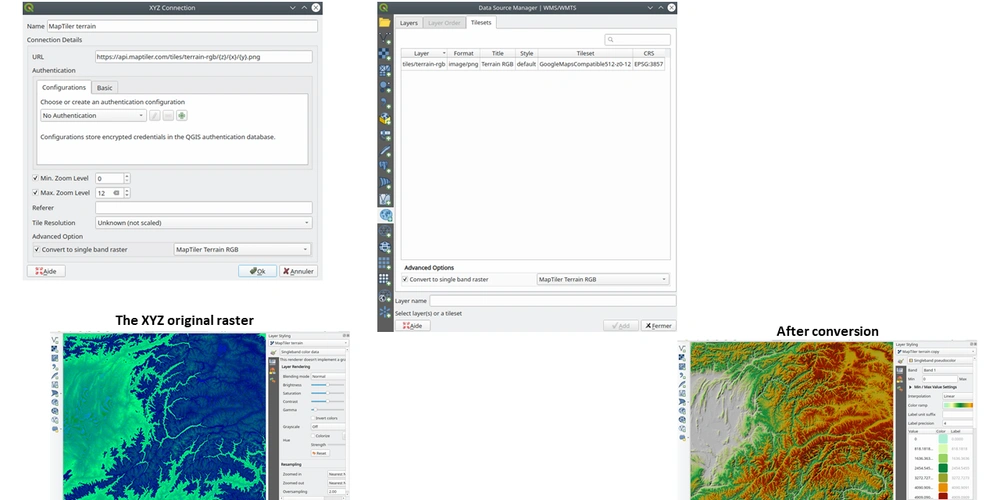This screenshot has height=500, width=1000.
Task: Adjust Saturation slider
Action: coord(327,393)
